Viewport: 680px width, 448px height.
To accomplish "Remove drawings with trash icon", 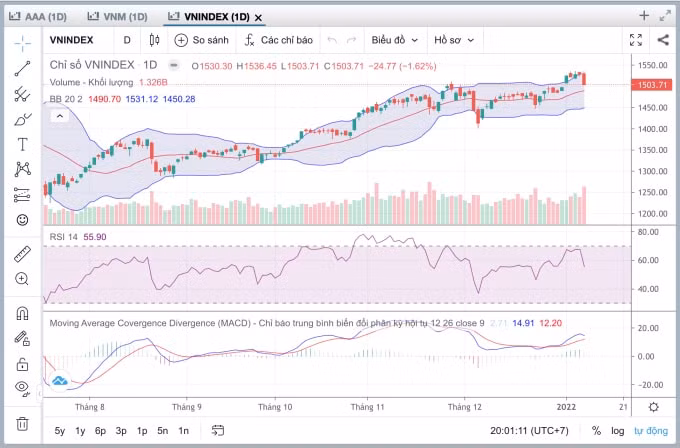I will [22, 423].
